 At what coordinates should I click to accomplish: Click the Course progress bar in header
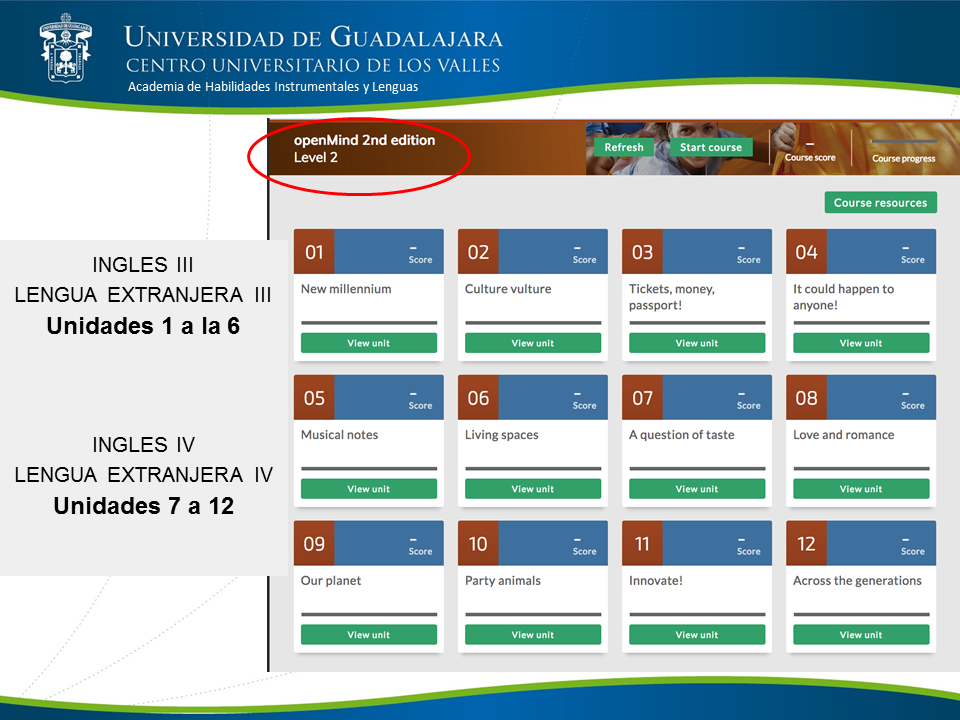[x=904, y=142]
